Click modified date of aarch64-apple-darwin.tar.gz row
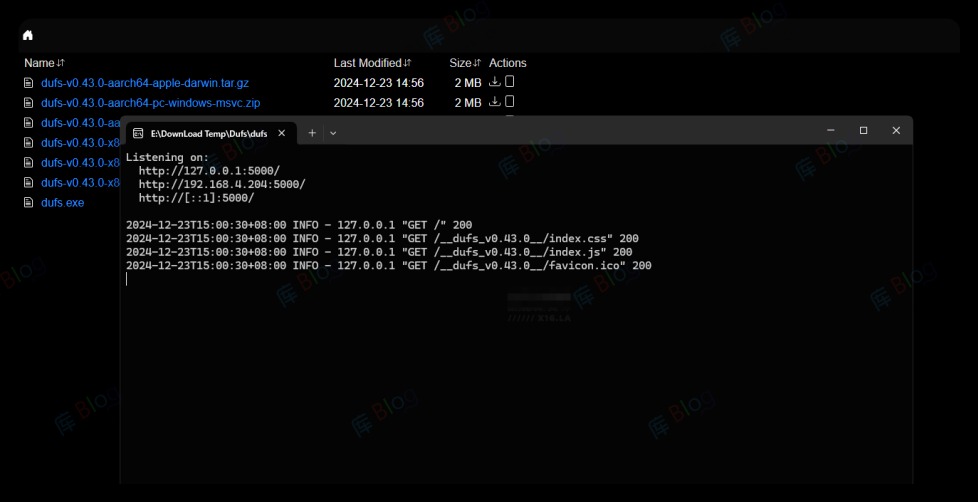This screenshot has width=978, height=502. (379, 83)
